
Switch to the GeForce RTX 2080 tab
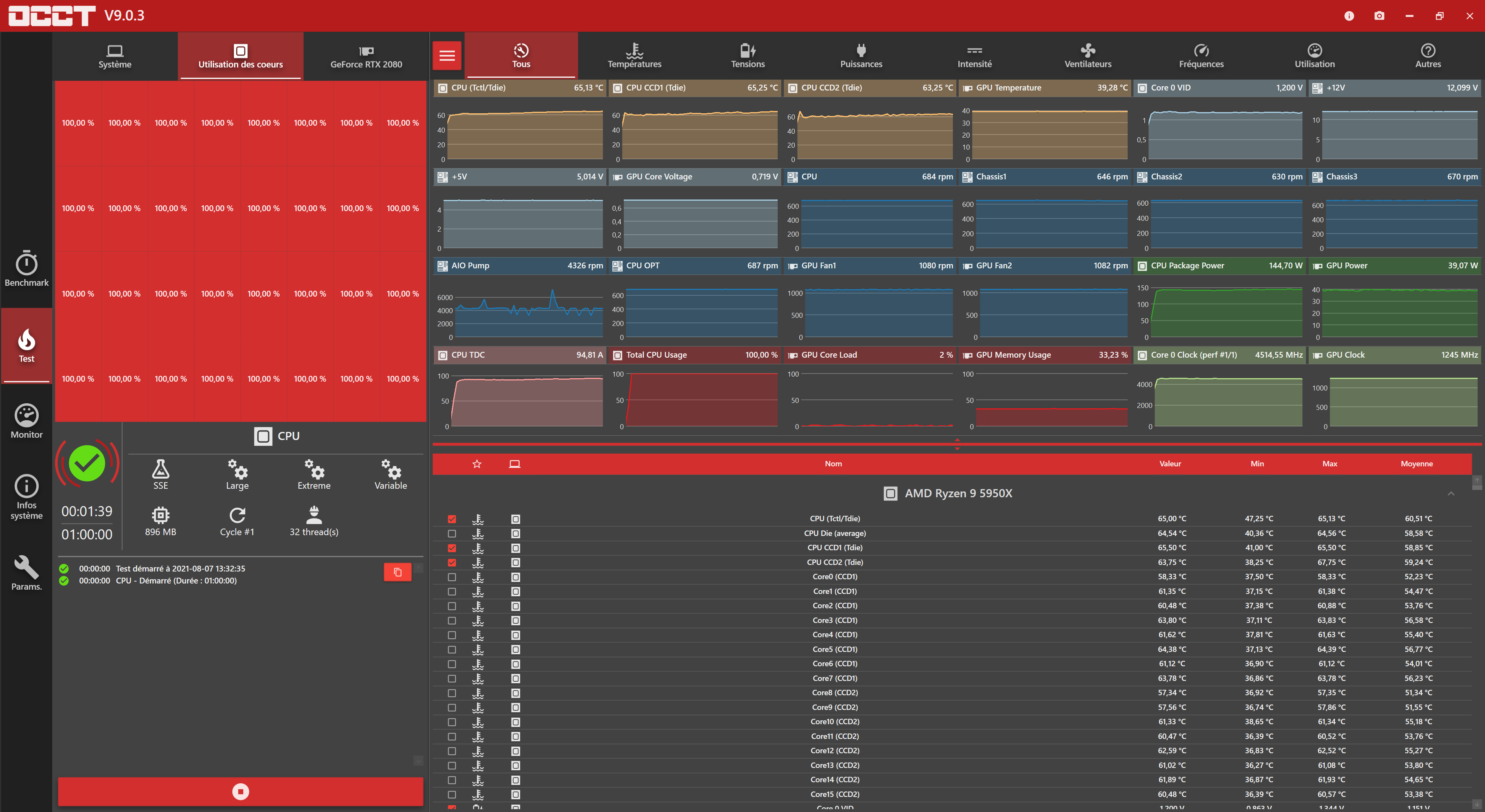pyautogui.click(x=366, y=55)
